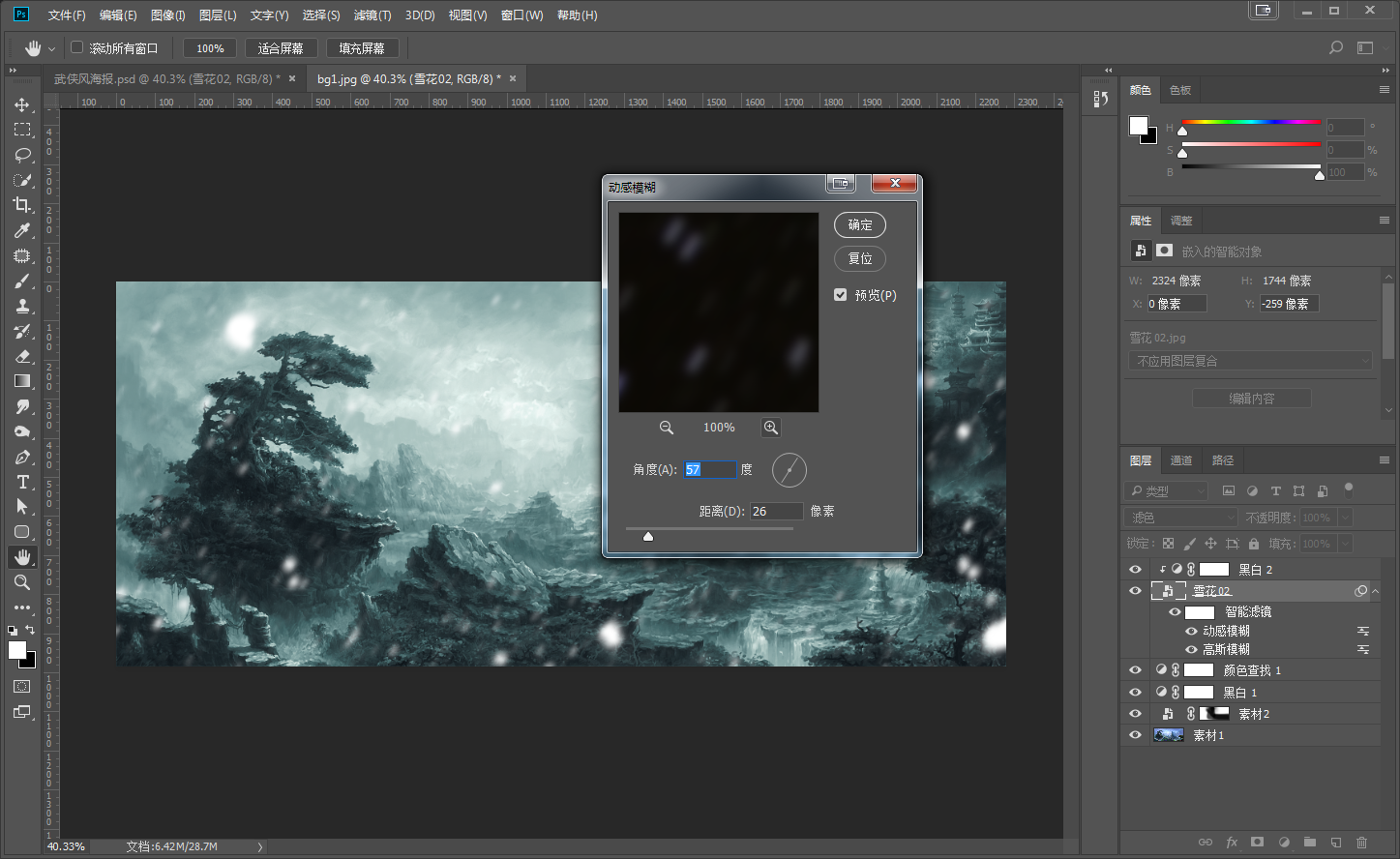Hide the 素材1 layer
The height and width of the screenshot is (859, 1400).
pyautogui.click(x=1135, y=735)
